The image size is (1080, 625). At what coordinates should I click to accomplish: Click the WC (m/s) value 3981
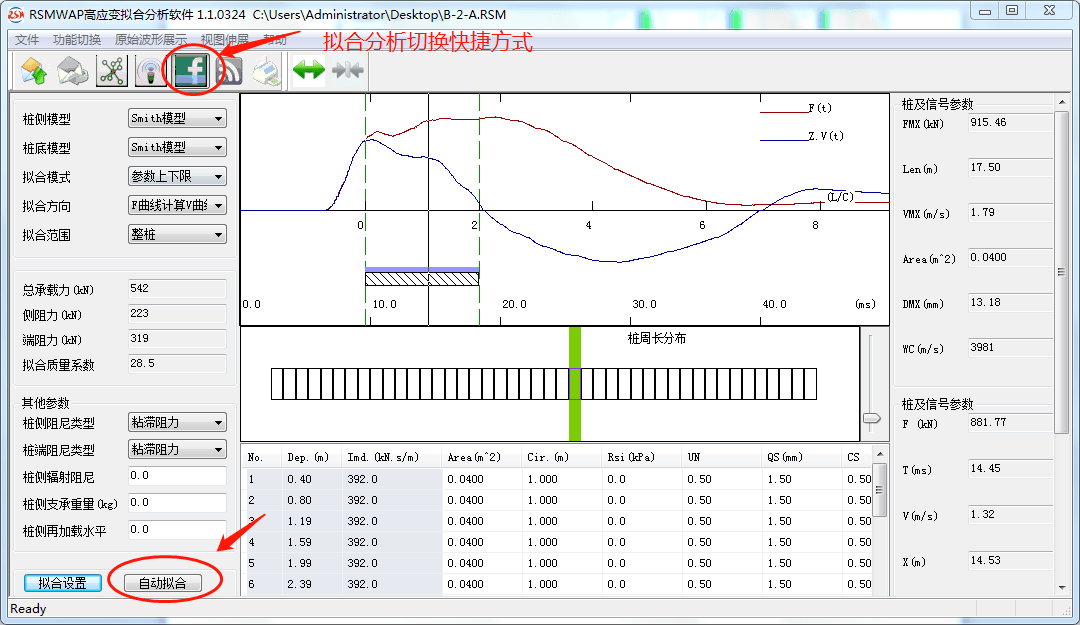pyautogui.click(x=1010, y=347)
